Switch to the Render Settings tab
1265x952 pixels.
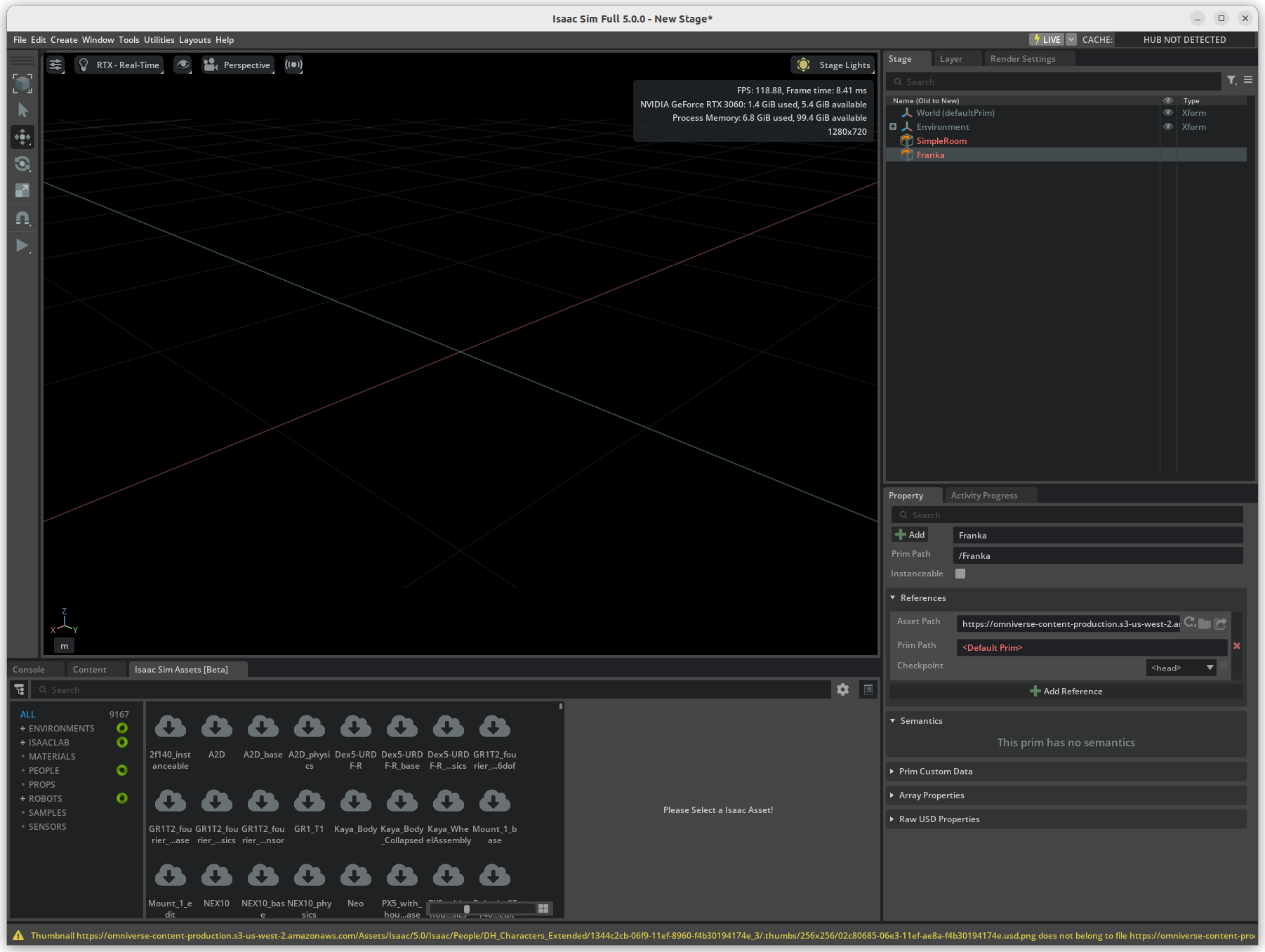coord(1022,59)
